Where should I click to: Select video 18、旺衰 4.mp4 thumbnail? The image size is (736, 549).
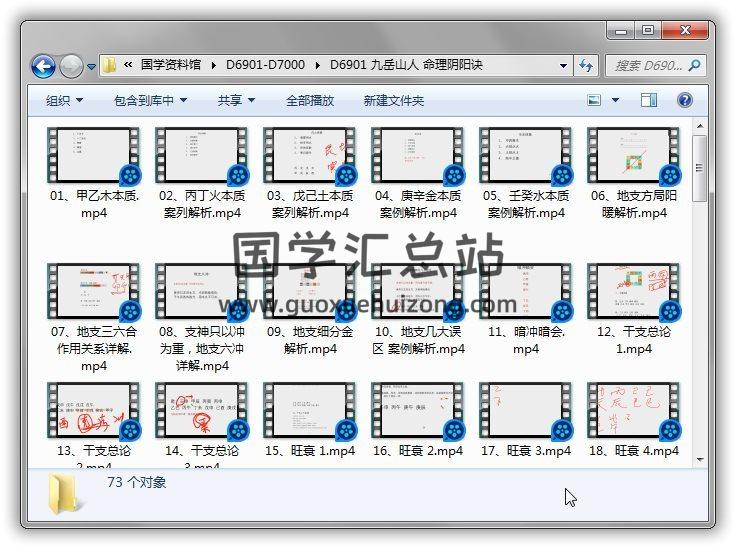(x=633, y=411)
